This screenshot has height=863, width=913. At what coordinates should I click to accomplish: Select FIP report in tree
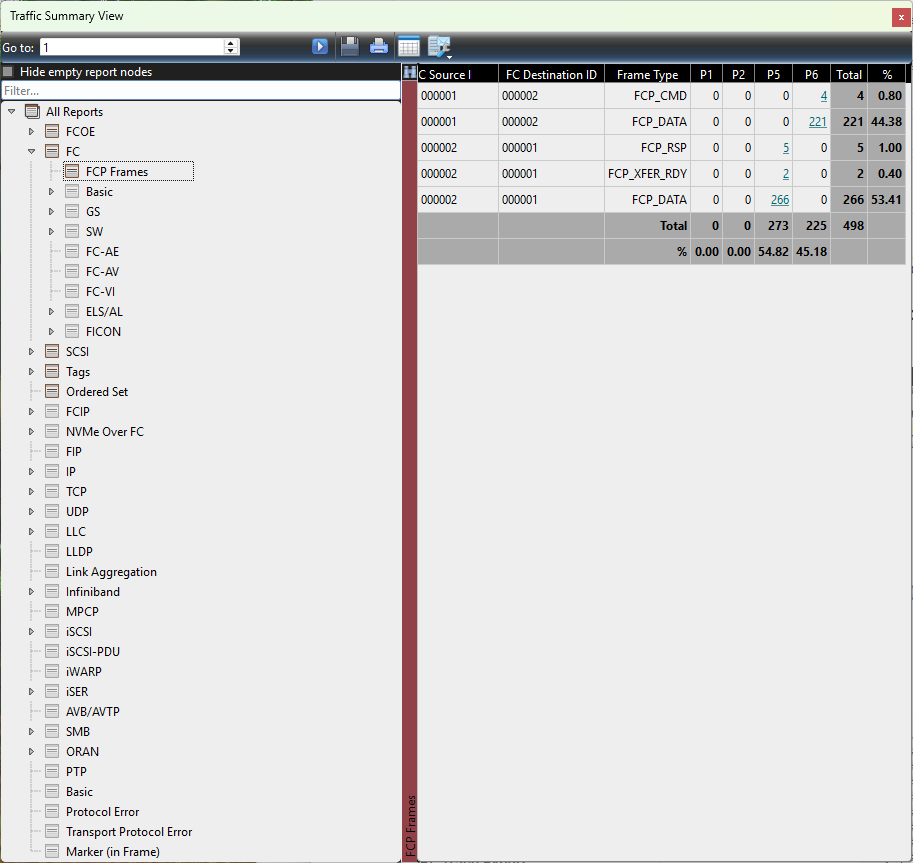tap(74, 451)
